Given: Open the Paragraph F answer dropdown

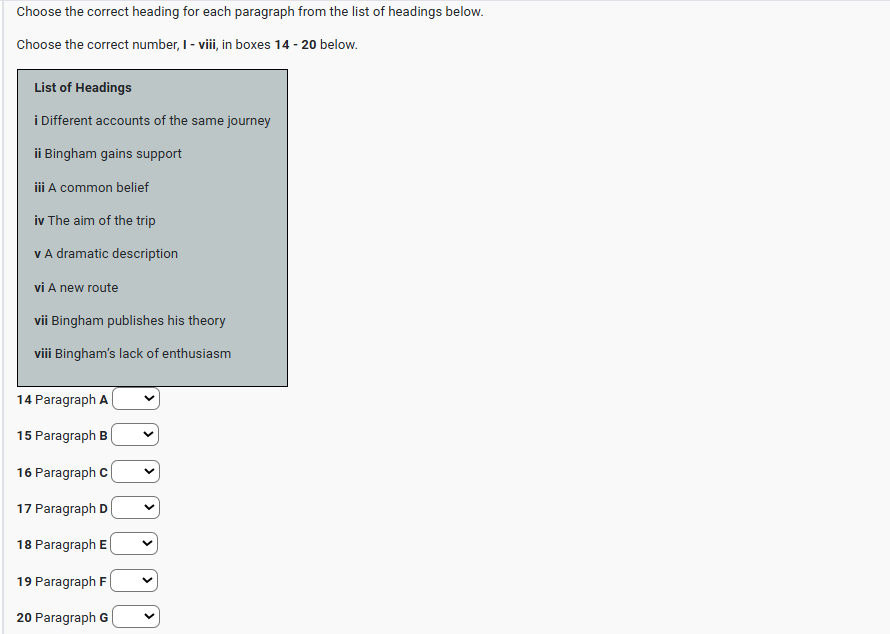Looking at the screenshot, I should click(x=136, y=581).
